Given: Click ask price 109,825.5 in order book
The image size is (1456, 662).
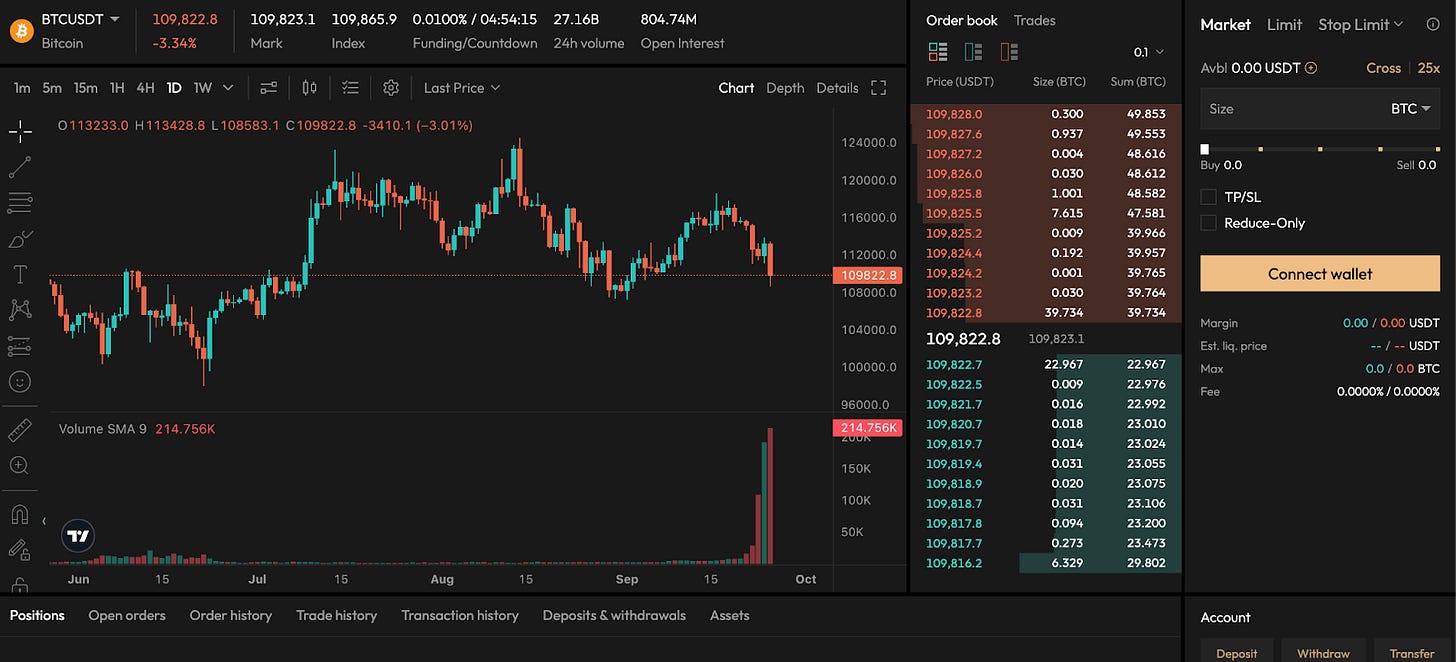Looking at the screenshot, I should [953, 213].
